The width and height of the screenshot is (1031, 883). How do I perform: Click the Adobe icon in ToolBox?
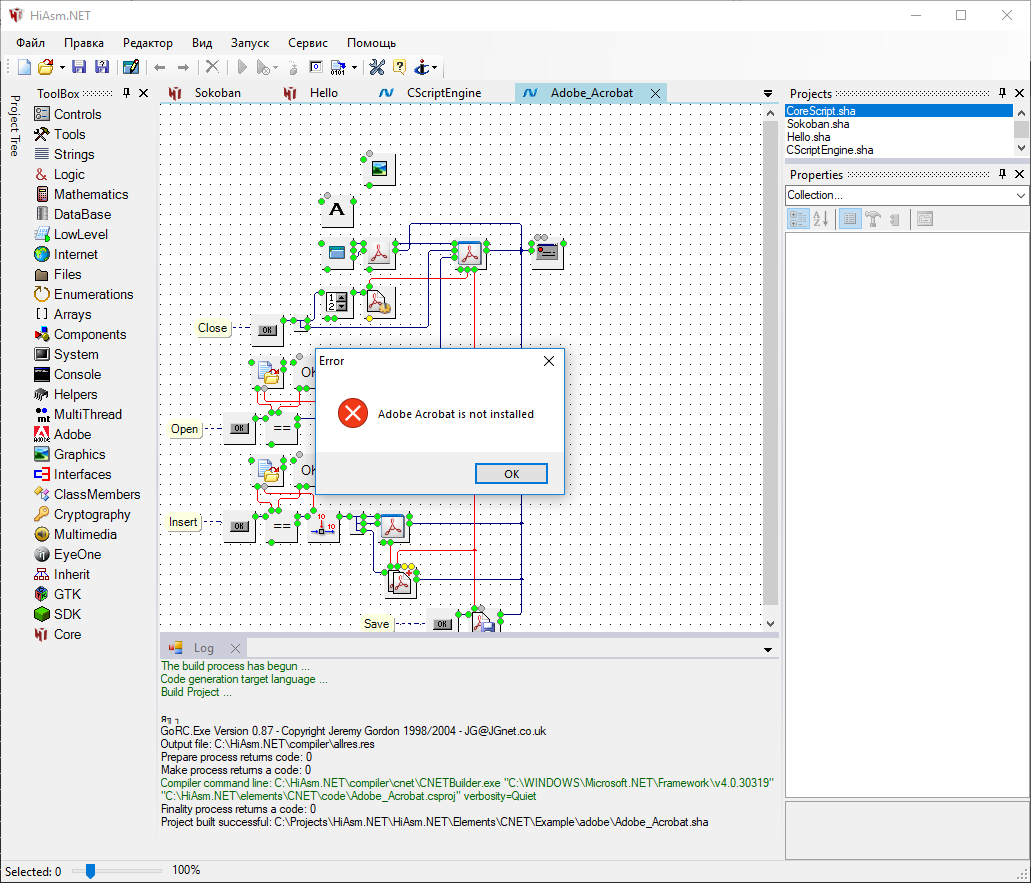point(42,434)
